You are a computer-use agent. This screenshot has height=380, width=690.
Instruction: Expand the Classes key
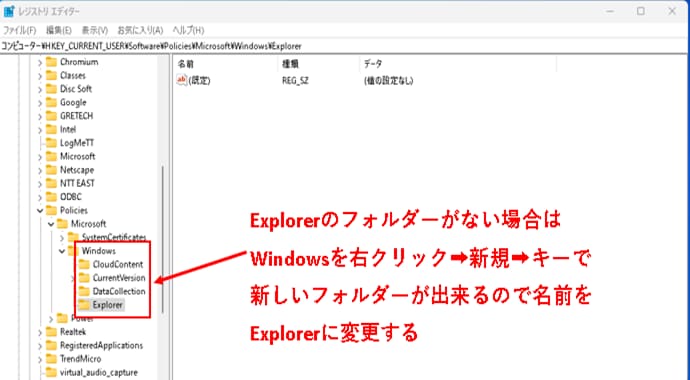tap(40, 76)
